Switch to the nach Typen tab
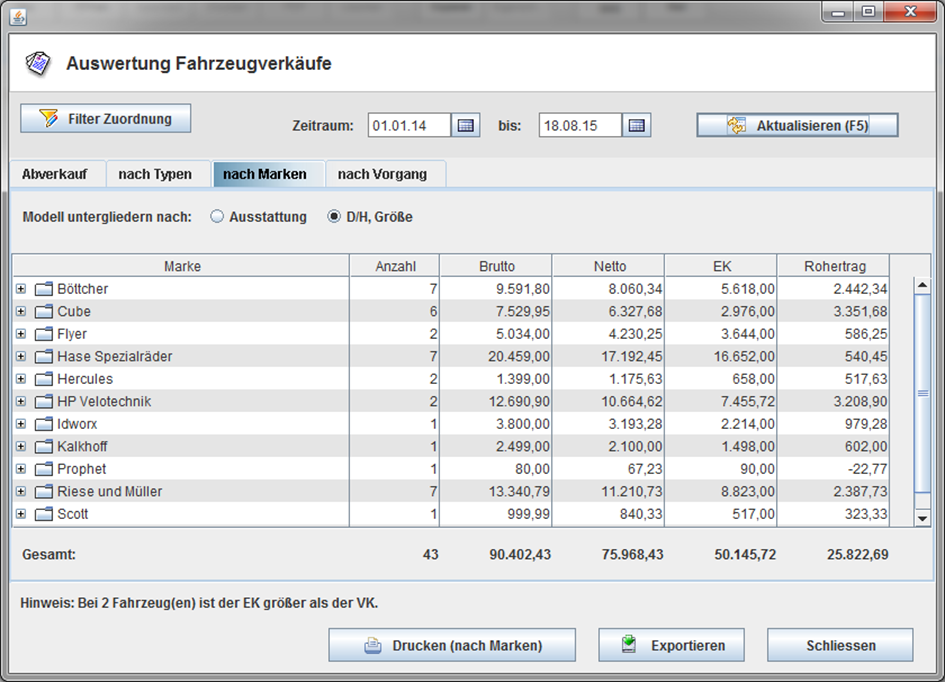 coord(158,174)
